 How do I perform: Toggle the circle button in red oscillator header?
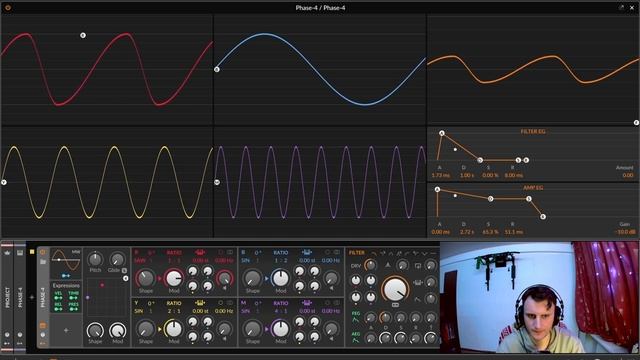pos(221,252)
